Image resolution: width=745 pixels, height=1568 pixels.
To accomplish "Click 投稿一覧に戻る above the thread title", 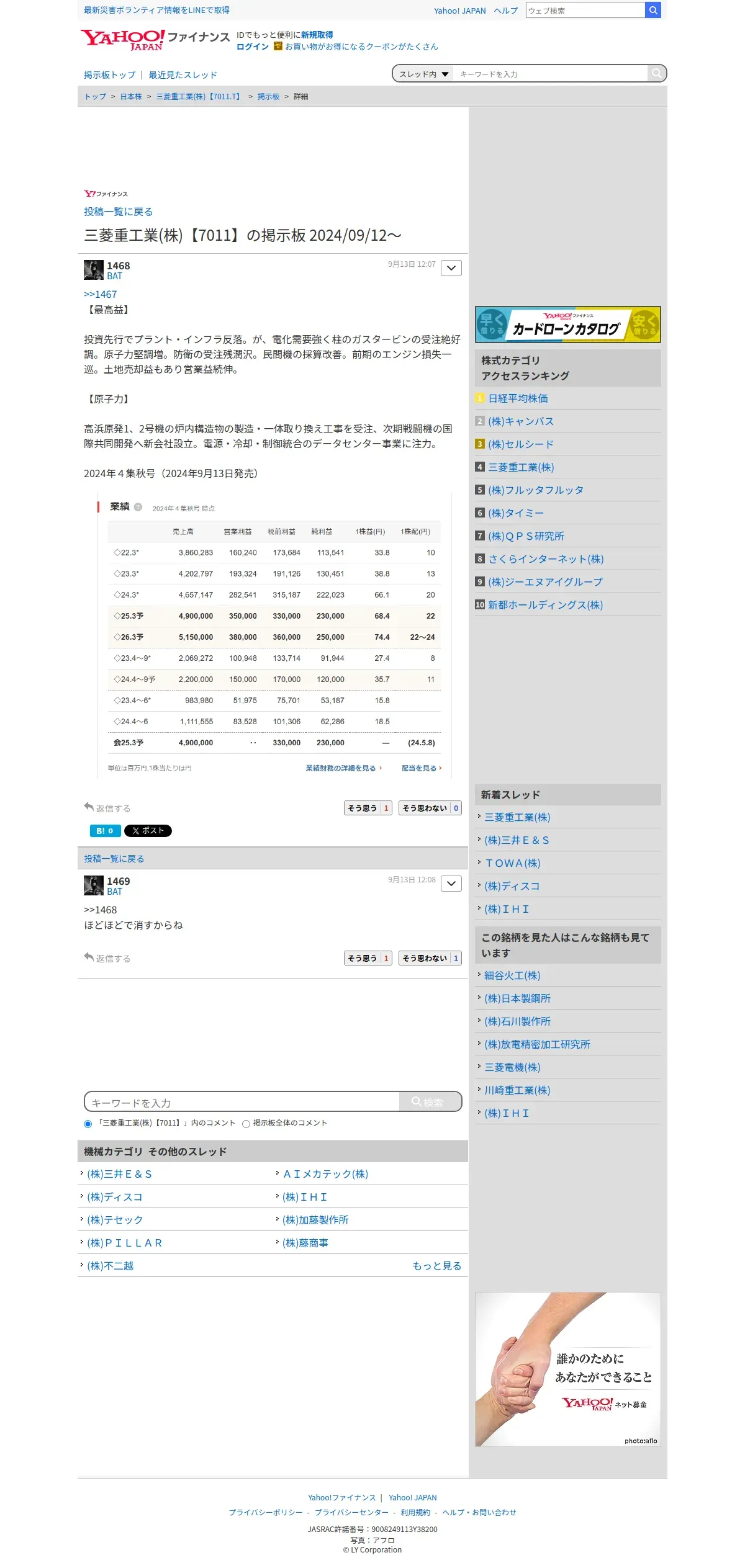I will coord(118,212).
